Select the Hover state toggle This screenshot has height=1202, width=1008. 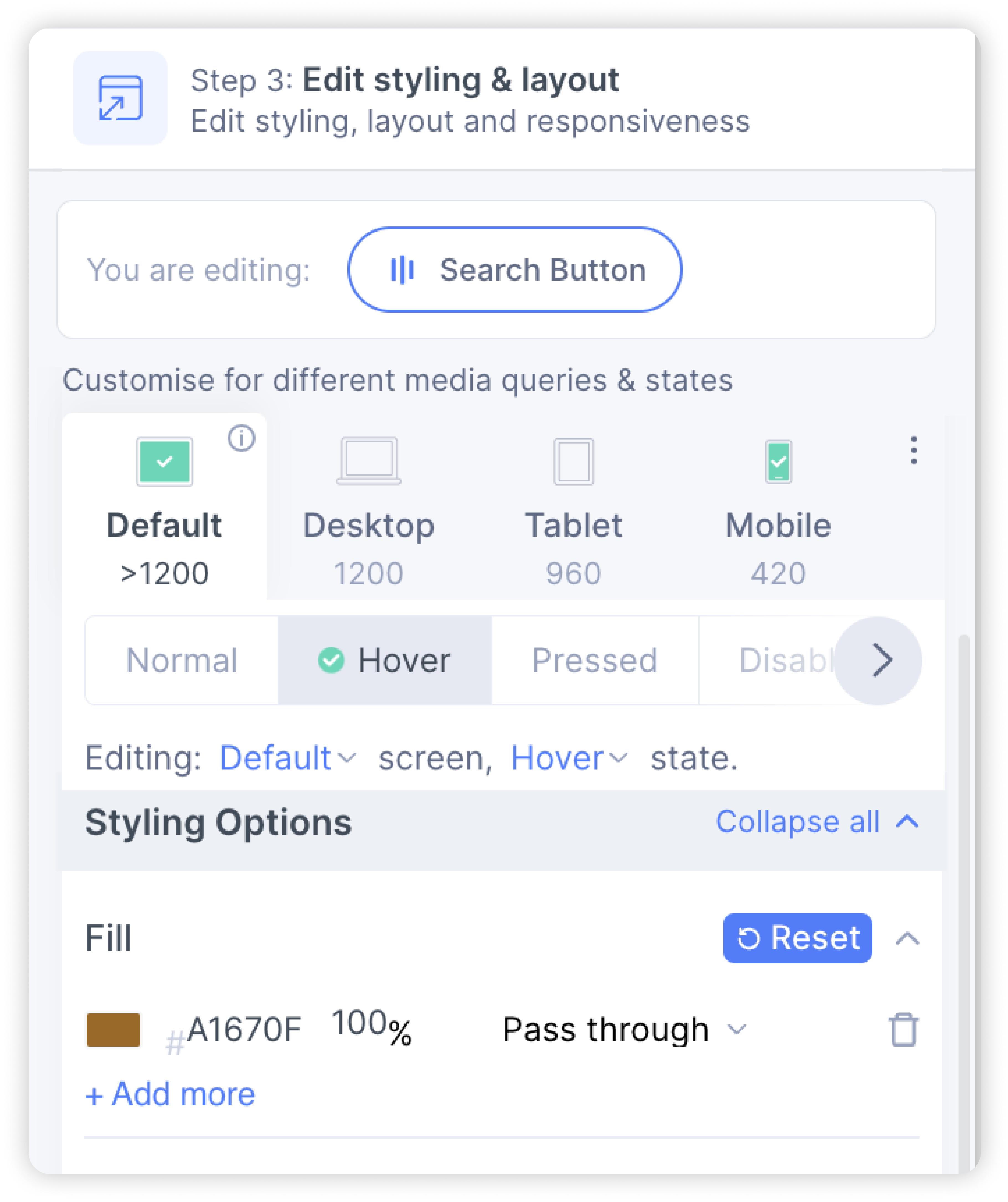point(385,660)
